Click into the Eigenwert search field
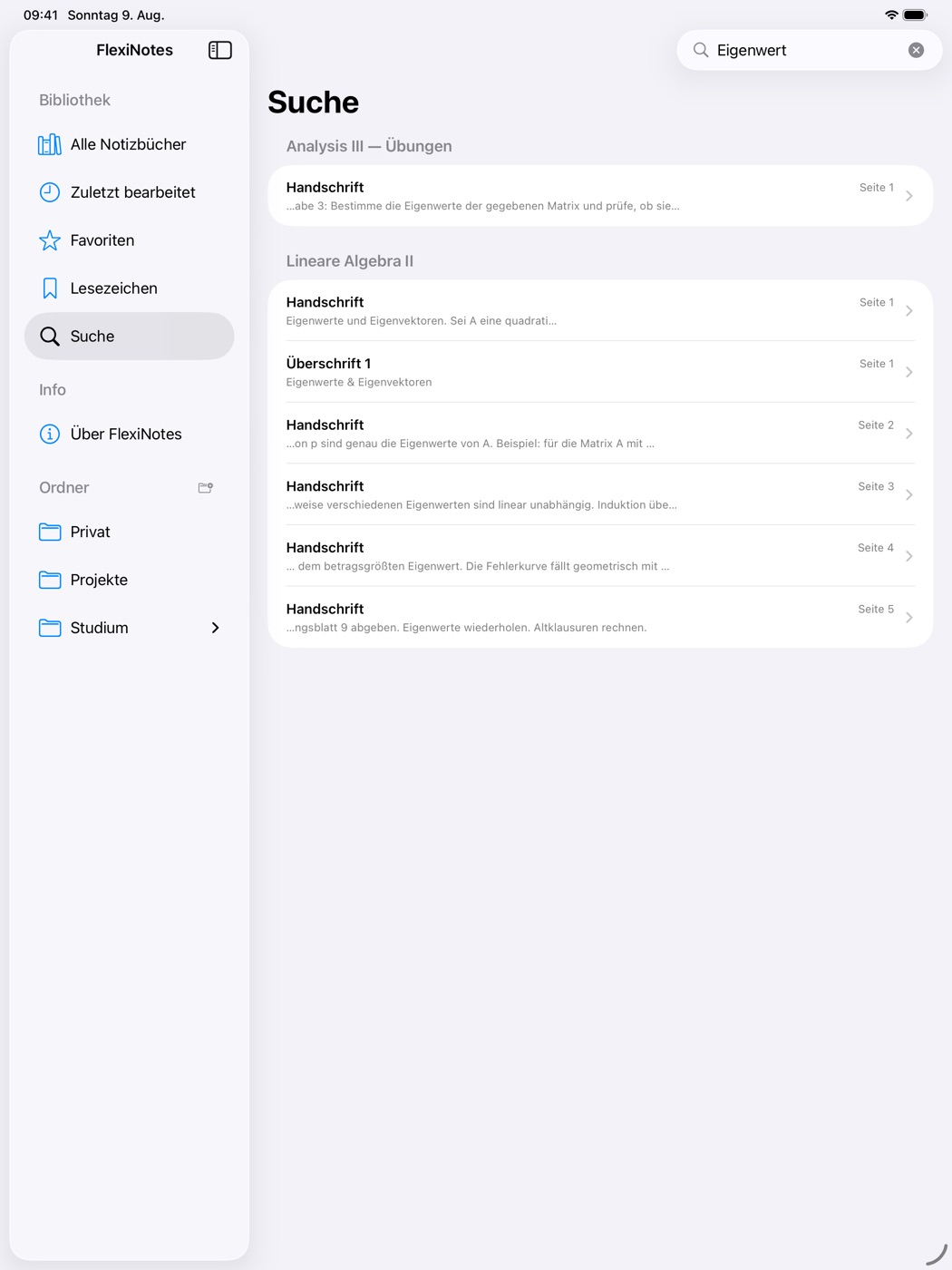 810,50
